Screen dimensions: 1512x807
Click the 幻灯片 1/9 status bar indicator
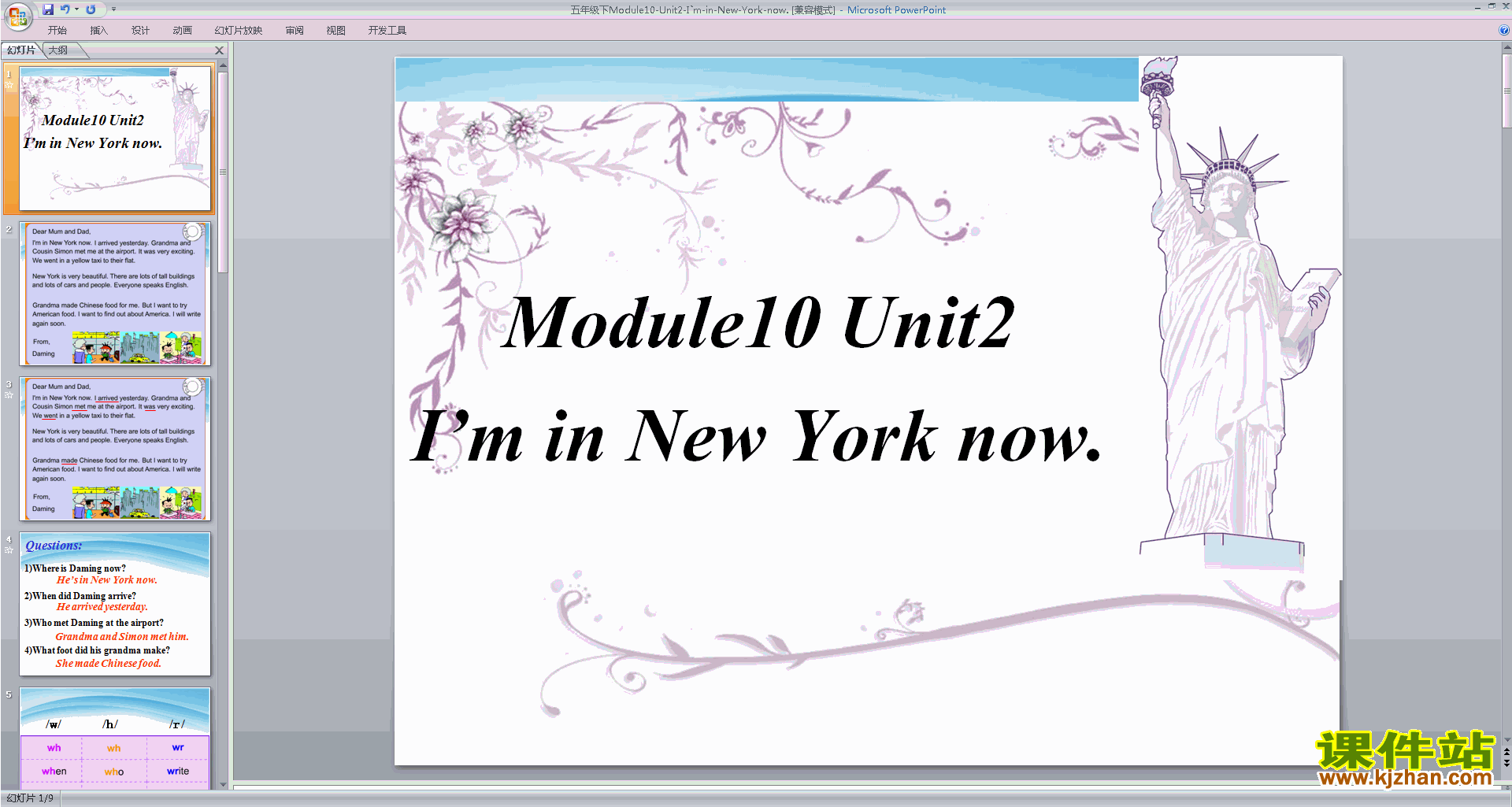pyautogui.click(x=30, y=798)
